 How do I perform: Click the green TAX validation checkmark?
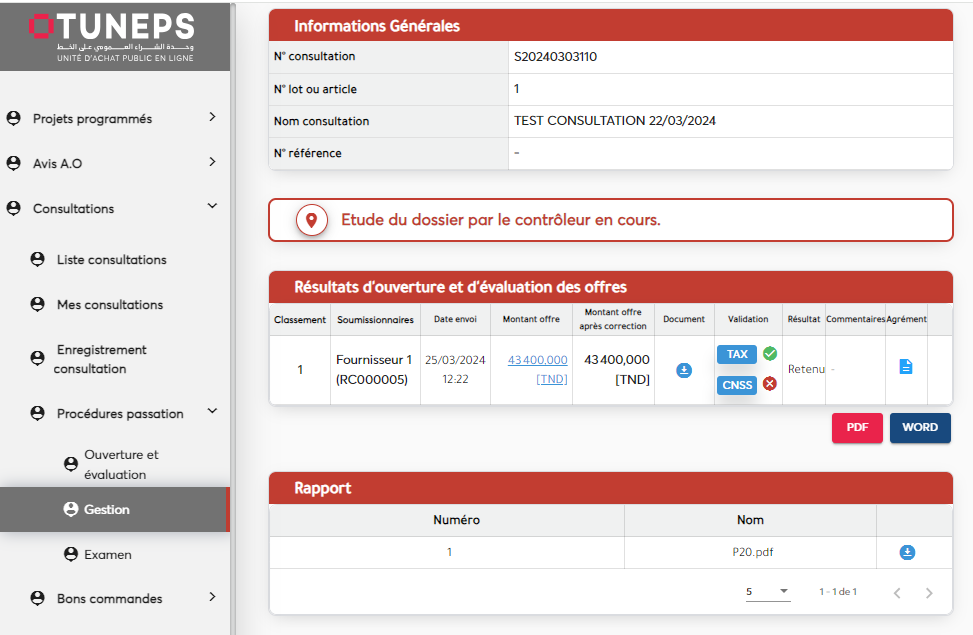769,354
